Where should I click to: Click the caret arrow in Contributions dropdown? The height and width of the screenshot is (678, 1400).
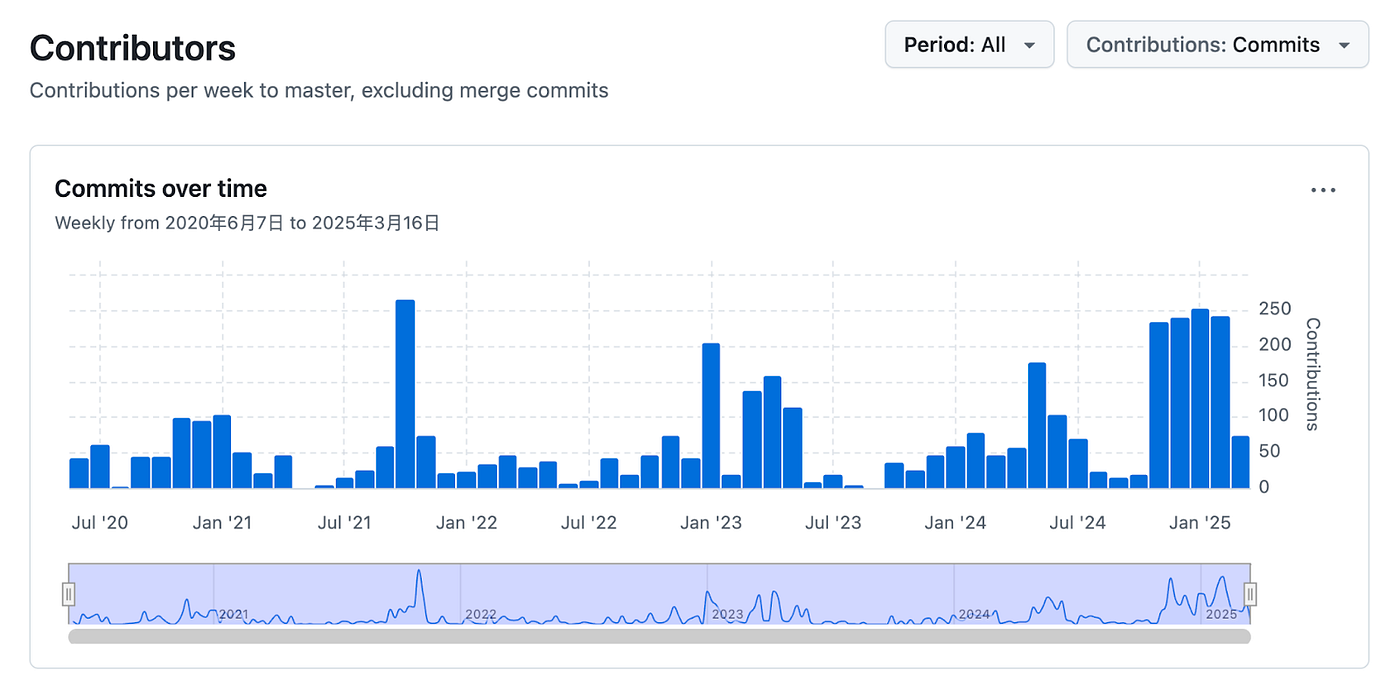1344,46
